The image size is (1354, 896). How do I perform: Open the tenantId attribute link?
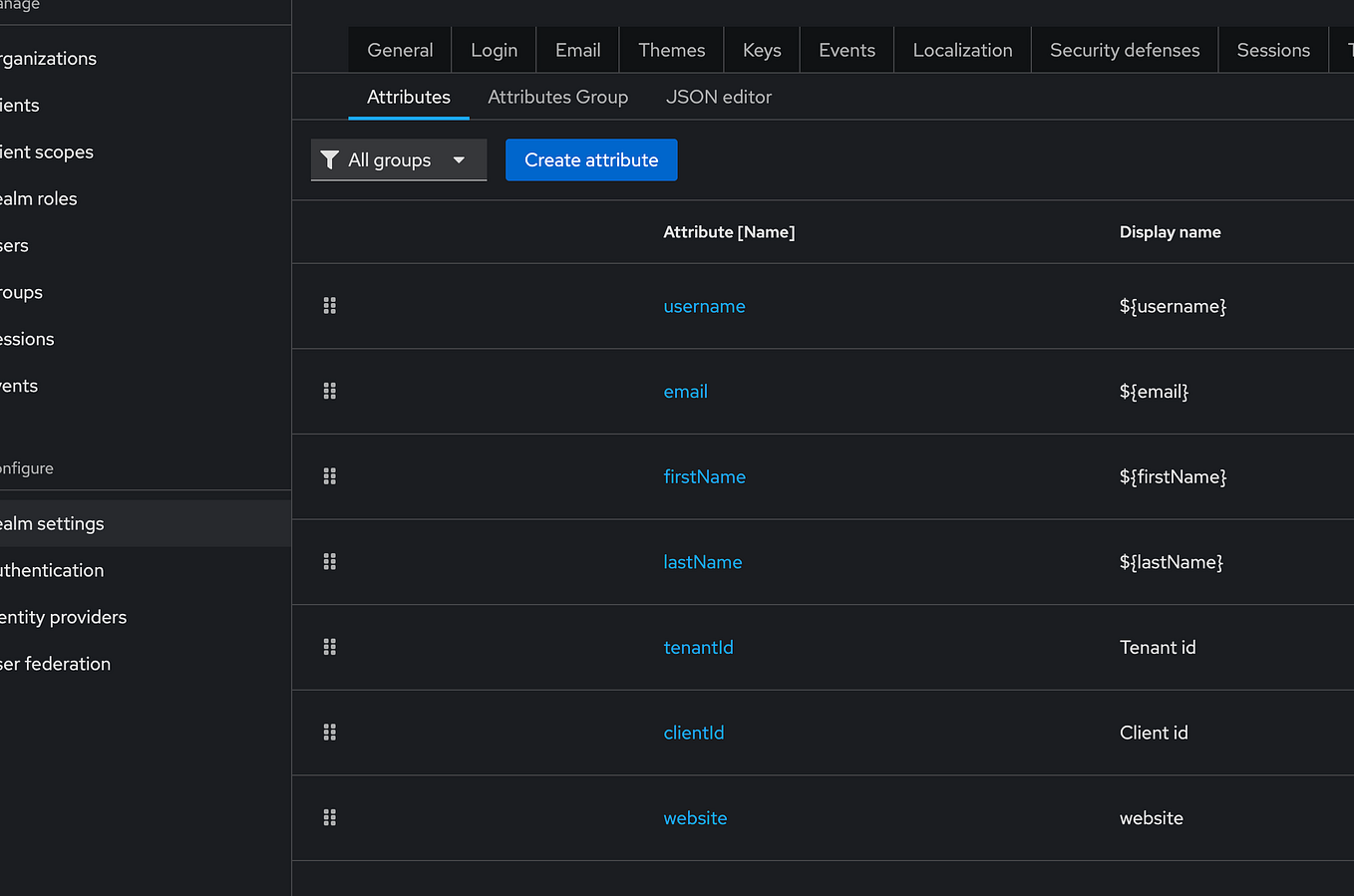[698, 647]
